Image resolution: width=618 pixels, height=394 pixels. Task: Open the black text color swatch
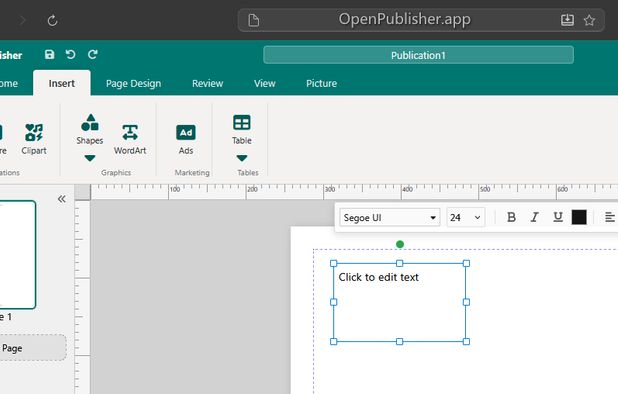[x=579, y=217]
